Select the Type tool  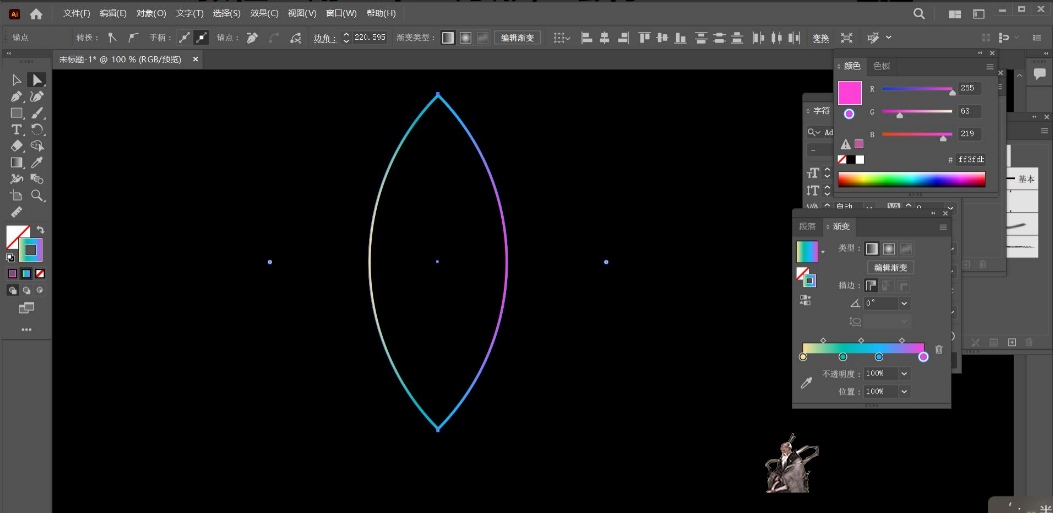(16, 130)
